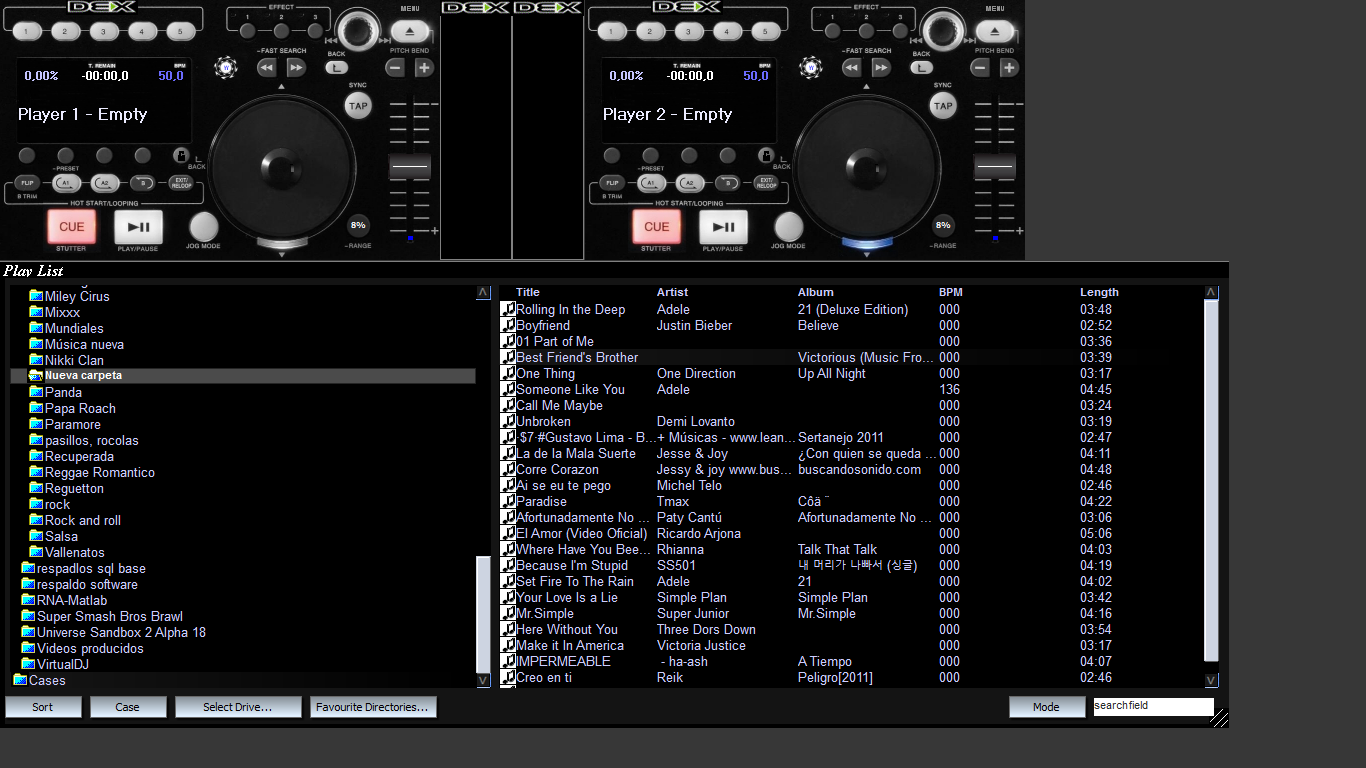Screen dimensions: 1366x768
Task: Click Player 2 fast search rewind icon
Action: point(851,68)
